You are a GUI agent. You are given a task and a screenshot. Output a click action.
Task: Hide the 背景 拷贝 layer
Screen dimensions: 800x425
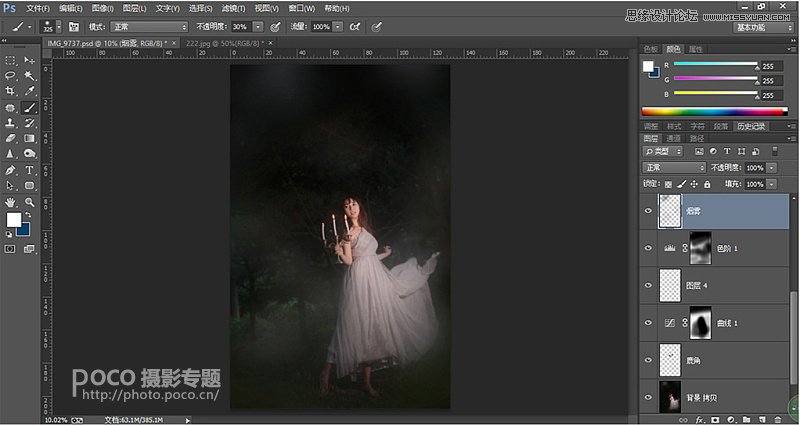(648, 397)
